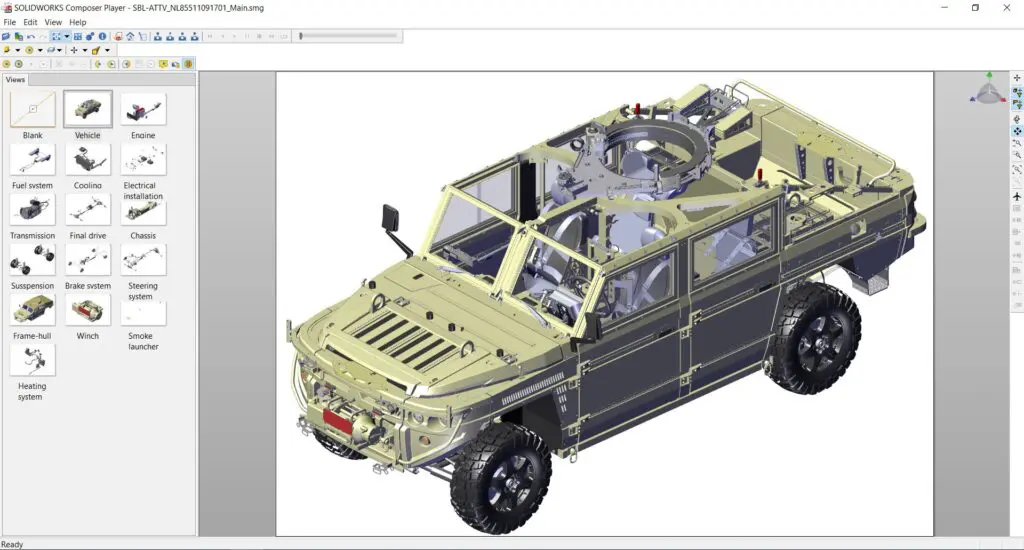Viewport: 1024px width, 550px height.
Task: Open the Help menu
Action: (x=77, y=22)
